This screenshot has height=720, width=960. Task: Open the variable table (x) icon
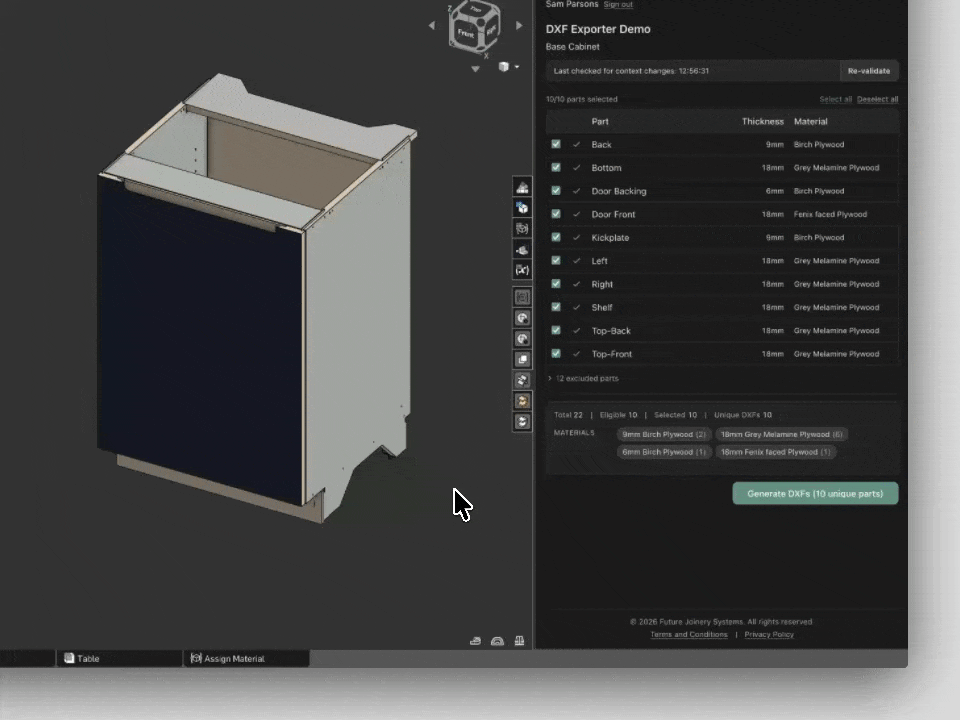(x=522, y=270)
